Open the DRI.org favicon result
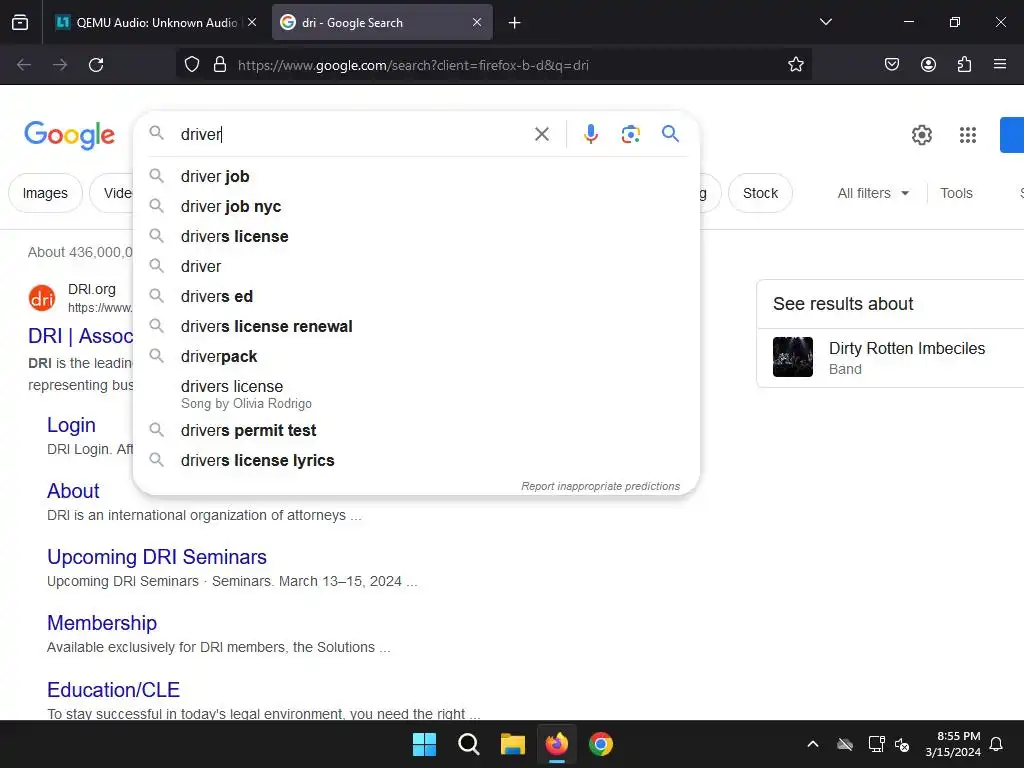1024x768 pixels. (42, 298)
